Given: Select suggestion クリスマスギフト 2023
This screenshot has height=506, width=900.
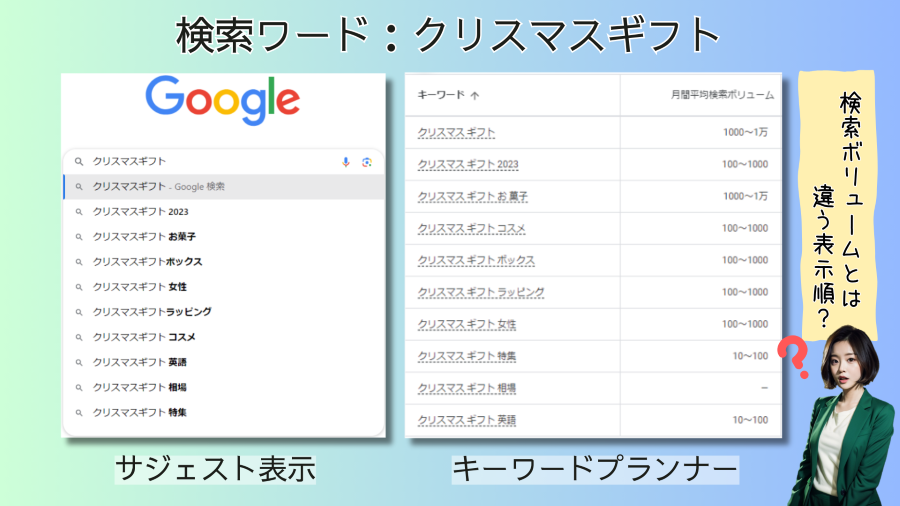Looking at the screenshot, I should pos(224,212).
